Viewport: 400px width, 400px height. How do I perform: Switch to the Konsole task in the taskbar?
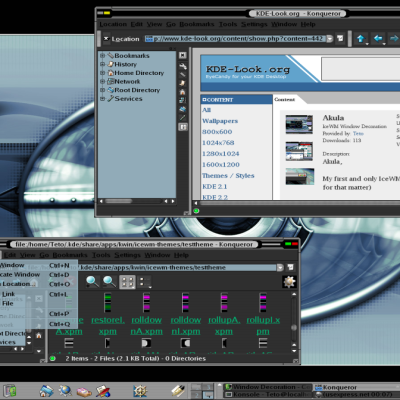(x=268, y=394)
